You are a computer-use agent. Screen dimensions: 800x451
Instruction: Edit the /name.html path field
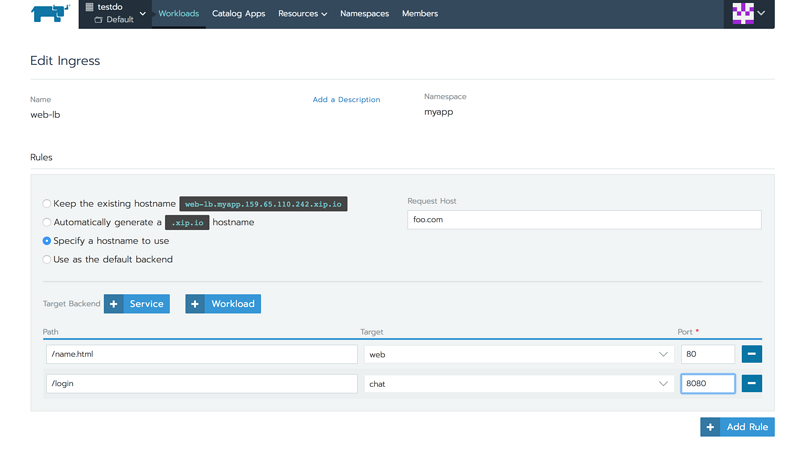(x=202, y=354)
